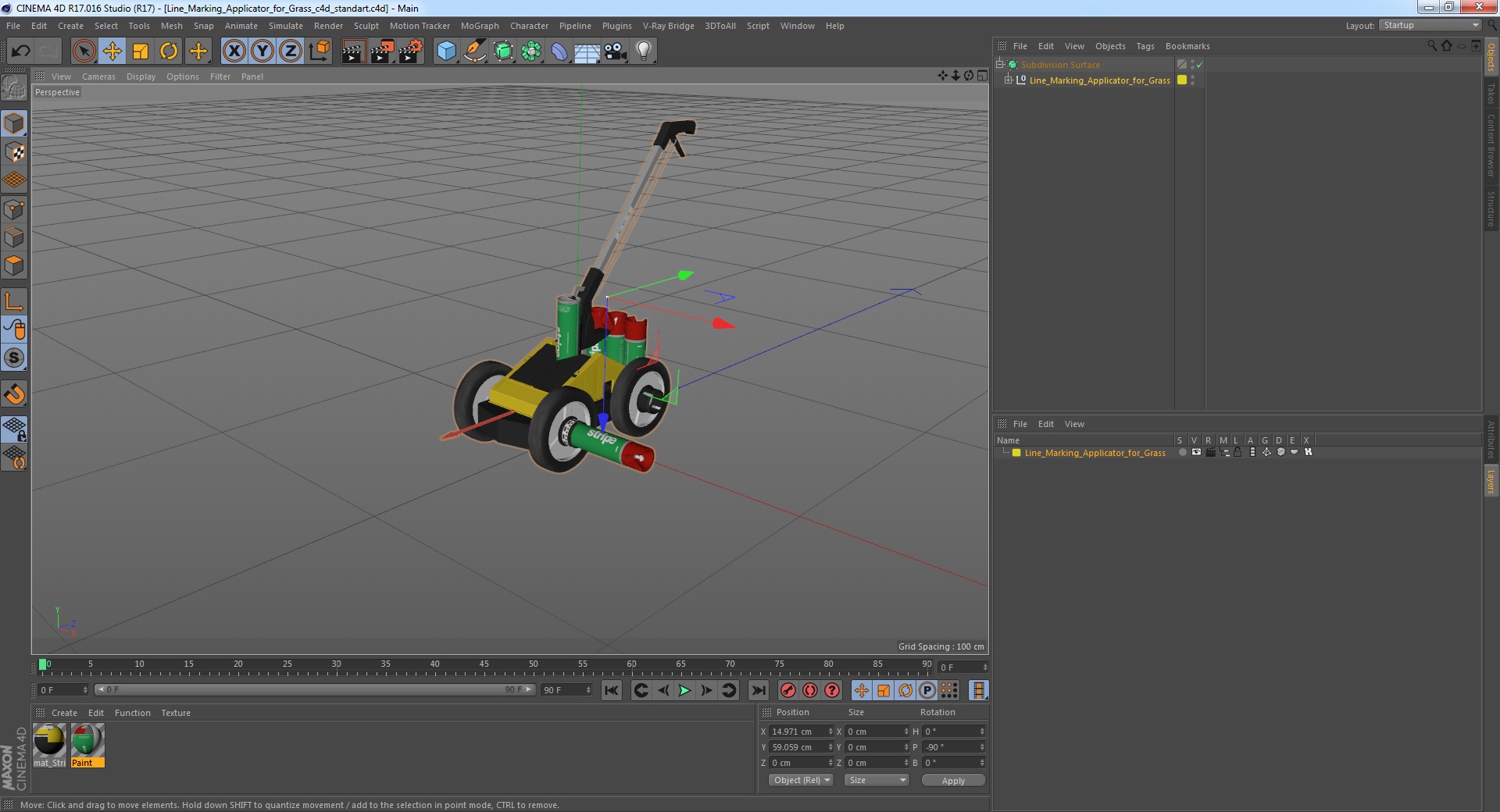Viewport: 1500px width, 812px height.
Task: Open viewport Display menu
Action: coord(141,77)
